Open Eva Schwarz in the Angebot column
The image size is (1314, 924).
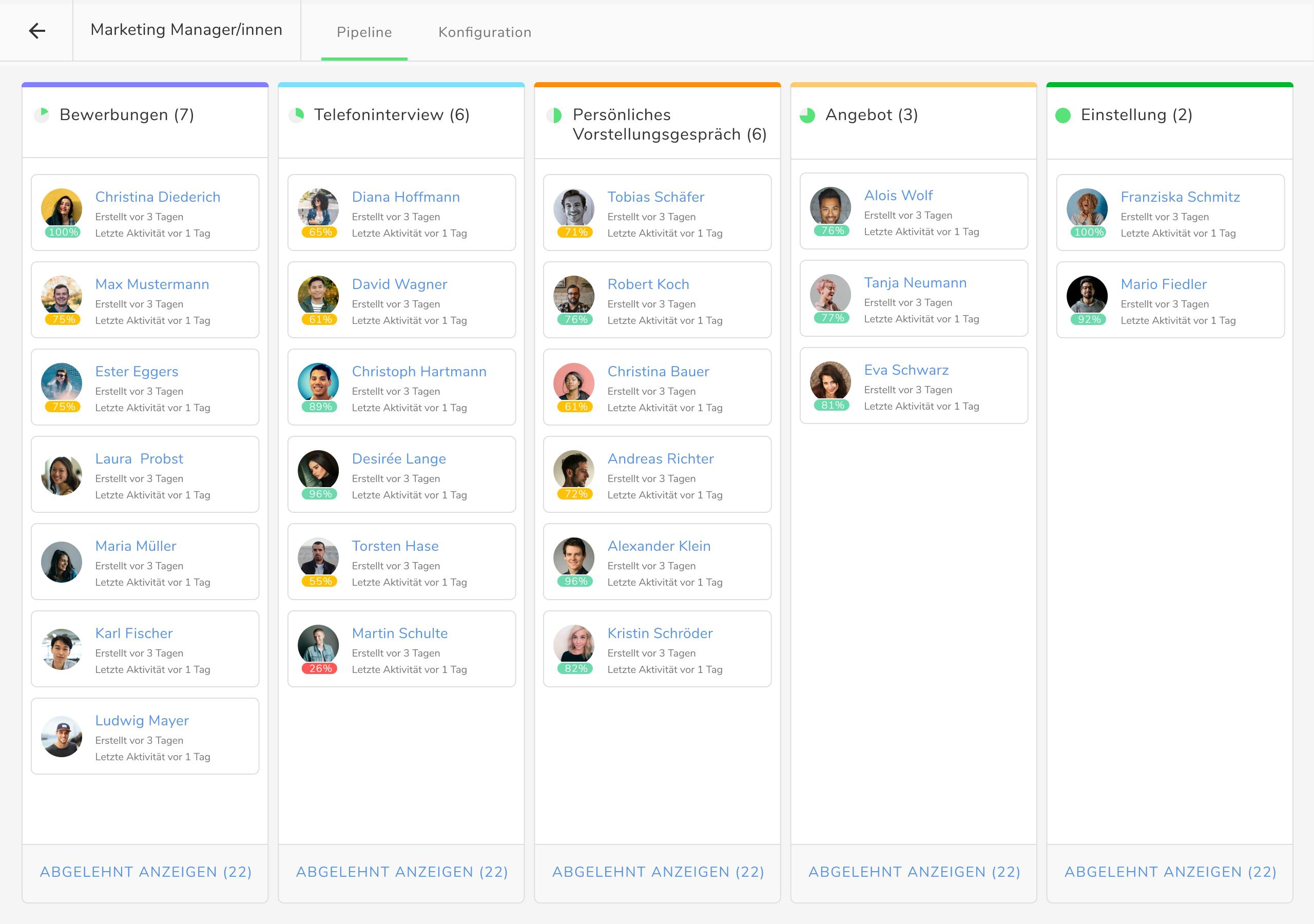(906, 370)
